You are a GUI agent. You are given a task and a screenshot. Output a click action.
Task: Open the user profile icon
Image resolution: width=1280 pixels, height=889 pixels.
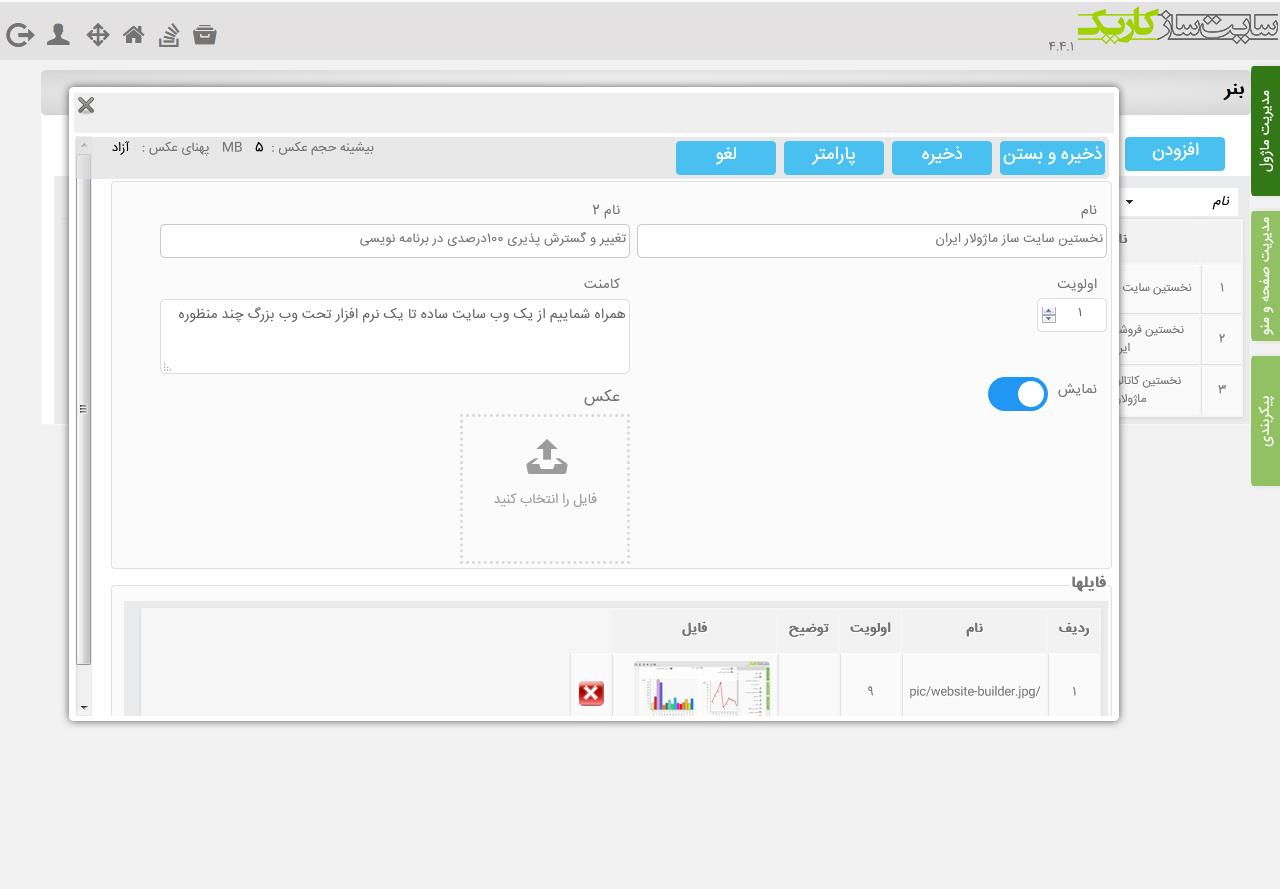pyautogui.click(x=58, y=35)
